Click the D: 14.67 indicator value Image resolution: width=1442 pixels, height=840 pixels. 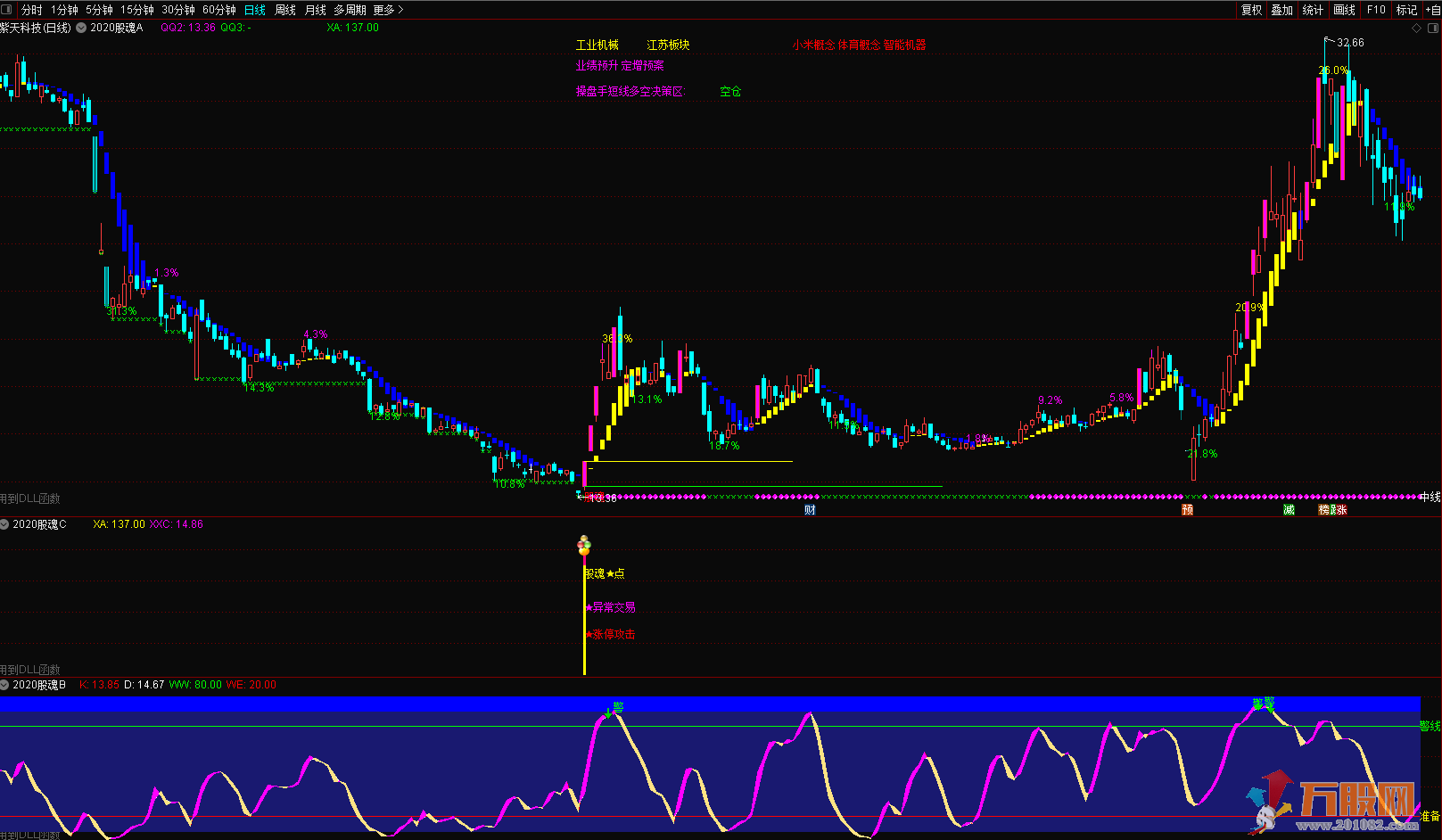[x=144, y=685]
